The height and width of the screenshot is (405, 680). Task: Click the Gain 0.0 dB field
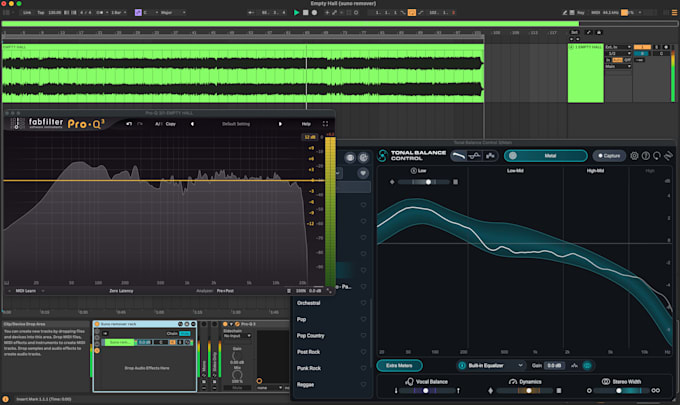[x=554, y=366]
